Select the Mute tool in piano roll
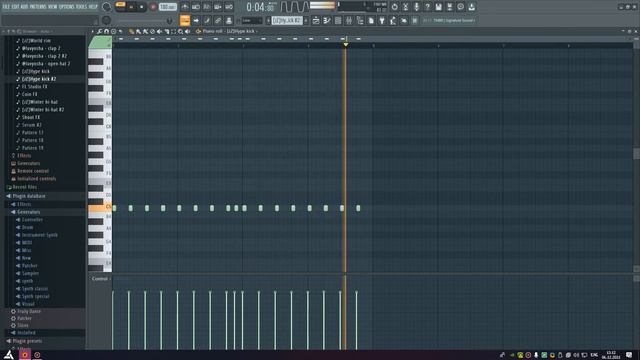The height and width of the screenshot is (360, 640). [x=159, y=31]
